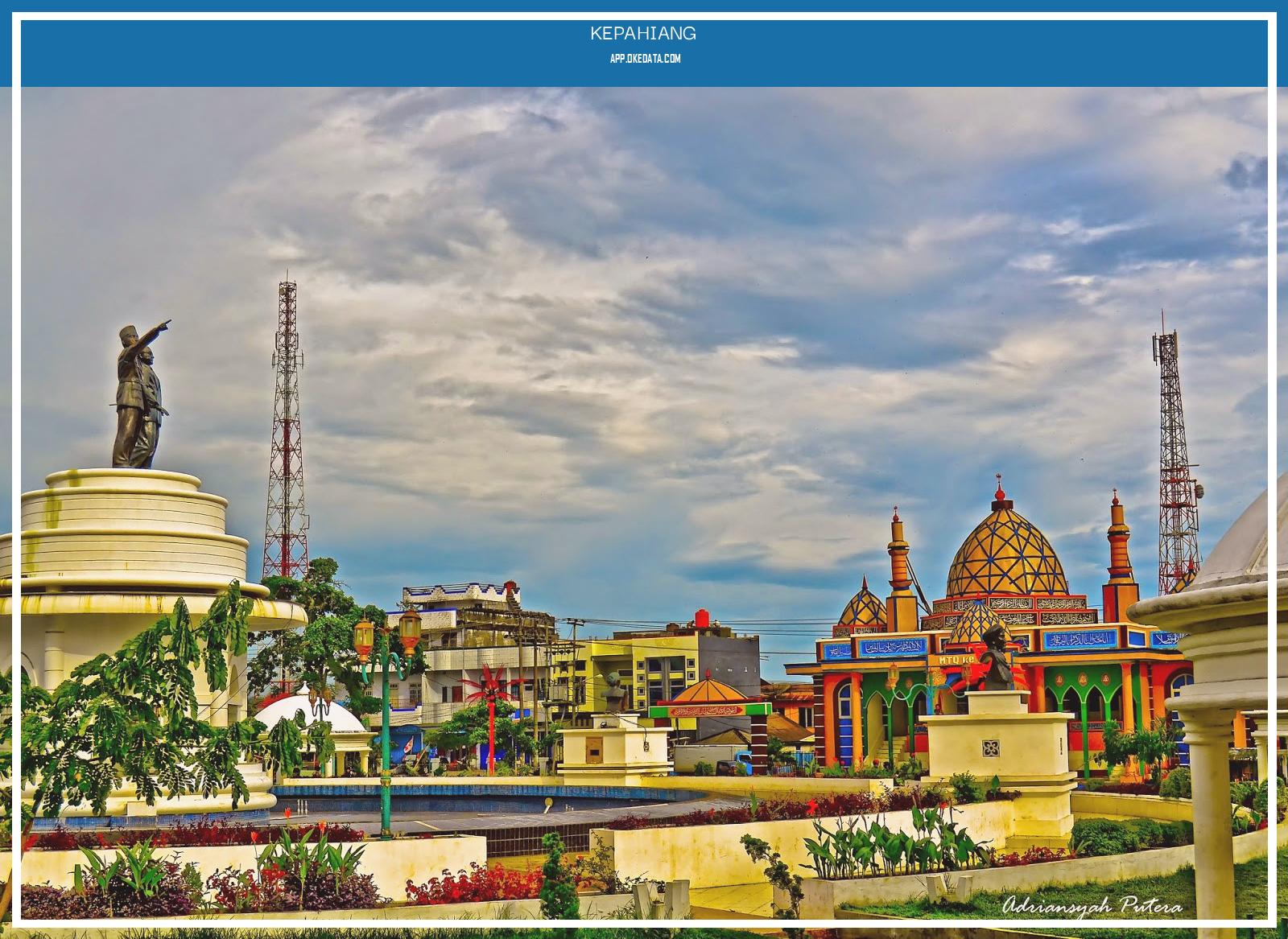Click the KEPAHIANG title text
Image resolution: width=1288 pixels, height=939 pixels.
tap(643, 34)
